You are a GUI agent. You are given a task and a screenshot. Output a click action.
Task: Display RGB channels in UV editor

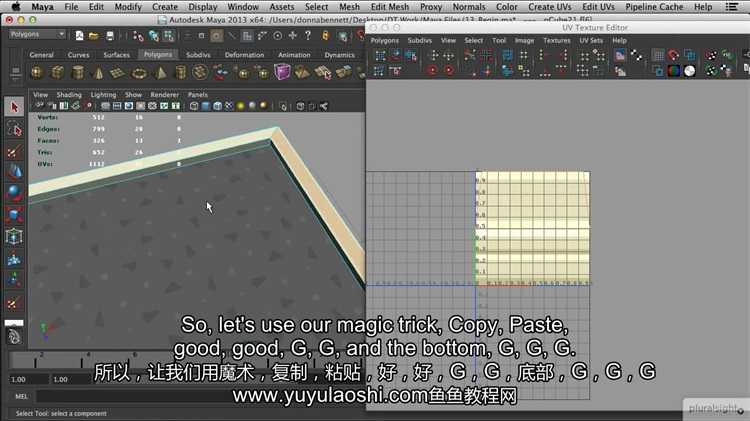pyautogui.click(x=673, y=71)
